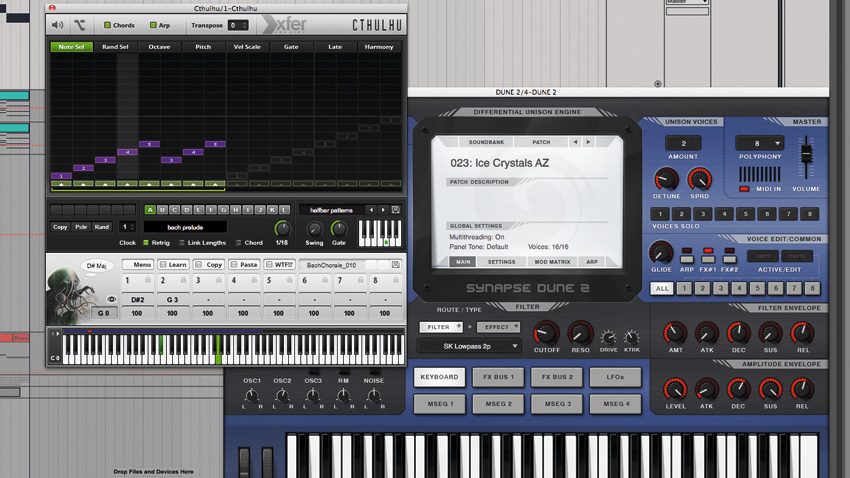Toggle the WTF!? button in Cthulhu
This screenshot has width=850, height=478.
pos(279,264)
